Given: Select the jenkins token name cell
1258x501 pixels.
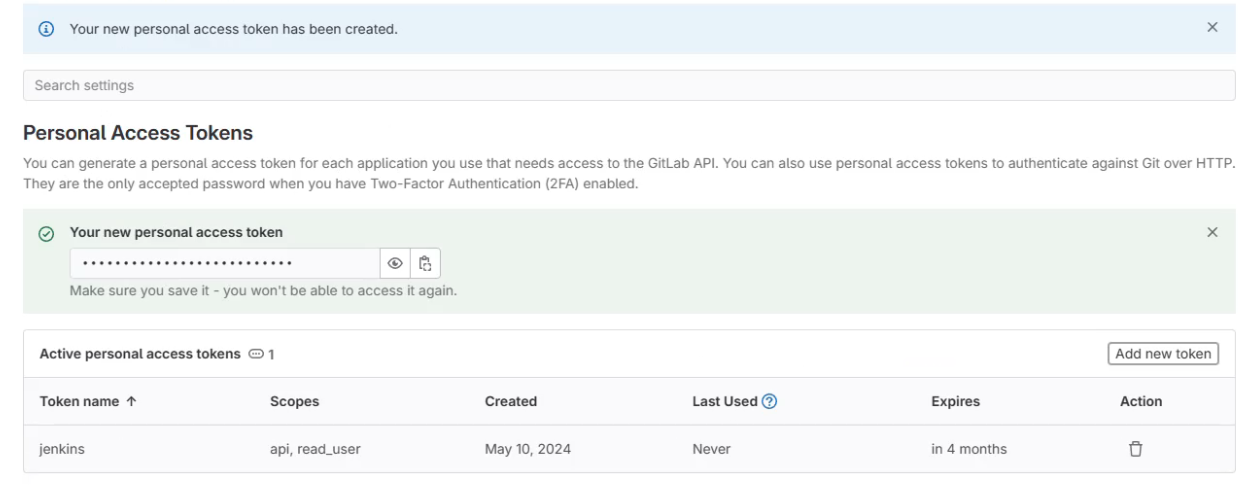Looking at the screenshot, I should point(60,449).
